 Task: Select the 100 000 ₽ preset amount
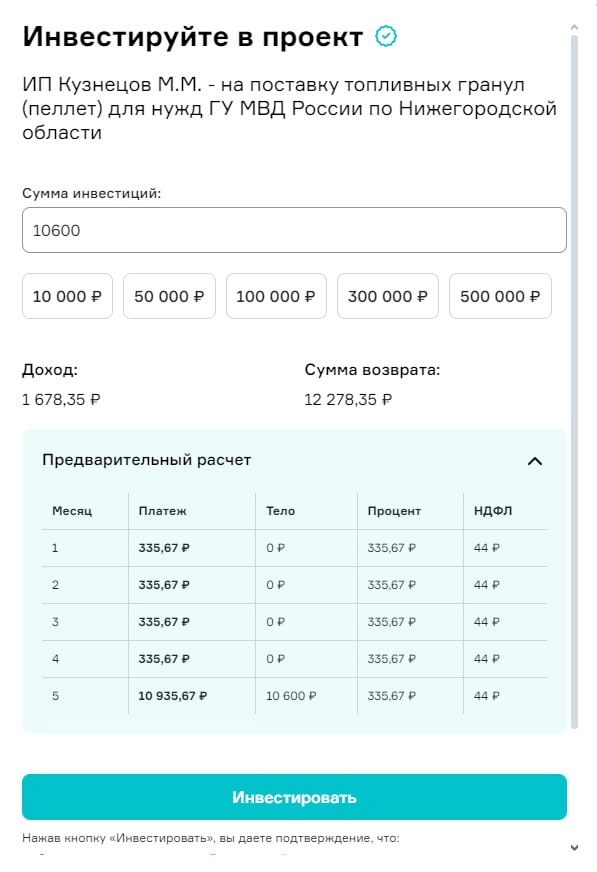point(276,296)
